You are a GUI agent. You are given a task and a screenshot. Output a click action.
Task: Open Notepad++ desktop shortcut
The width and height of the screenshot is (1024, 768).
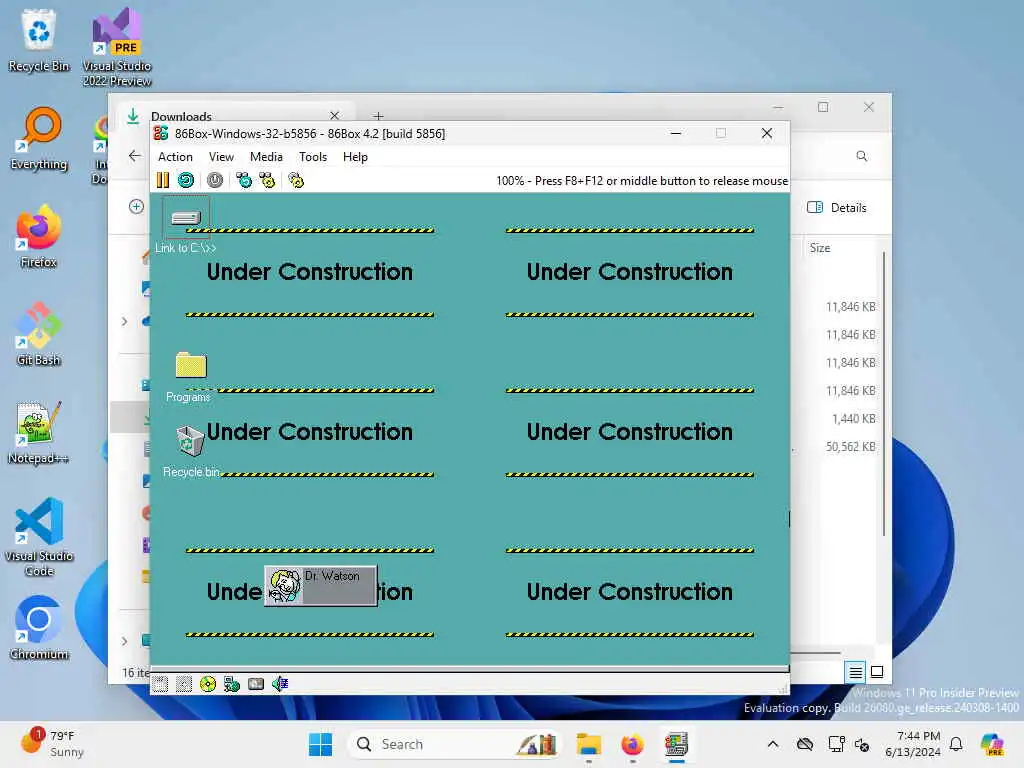tap(39, 432)
